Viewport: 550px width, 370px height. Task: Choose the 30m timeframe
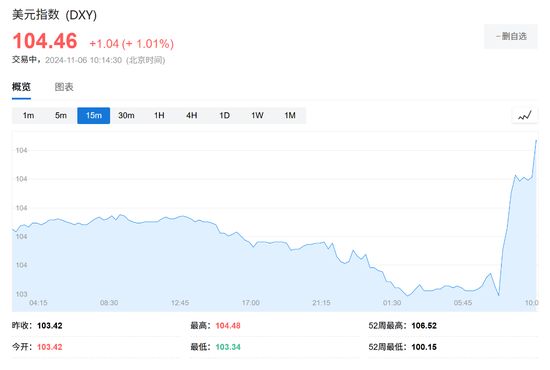[126, 115]
